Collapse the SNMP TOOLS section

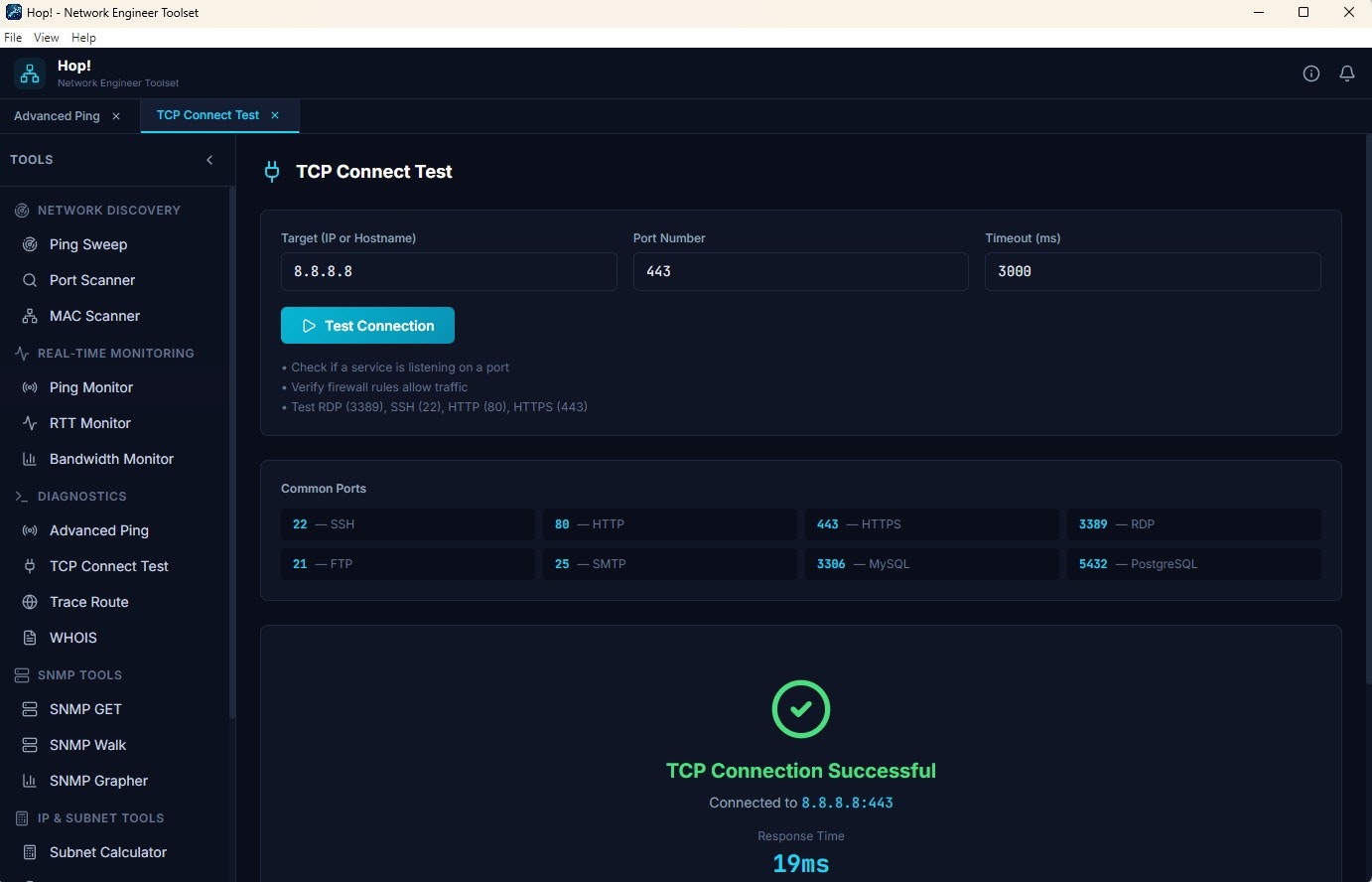[78, 675]
